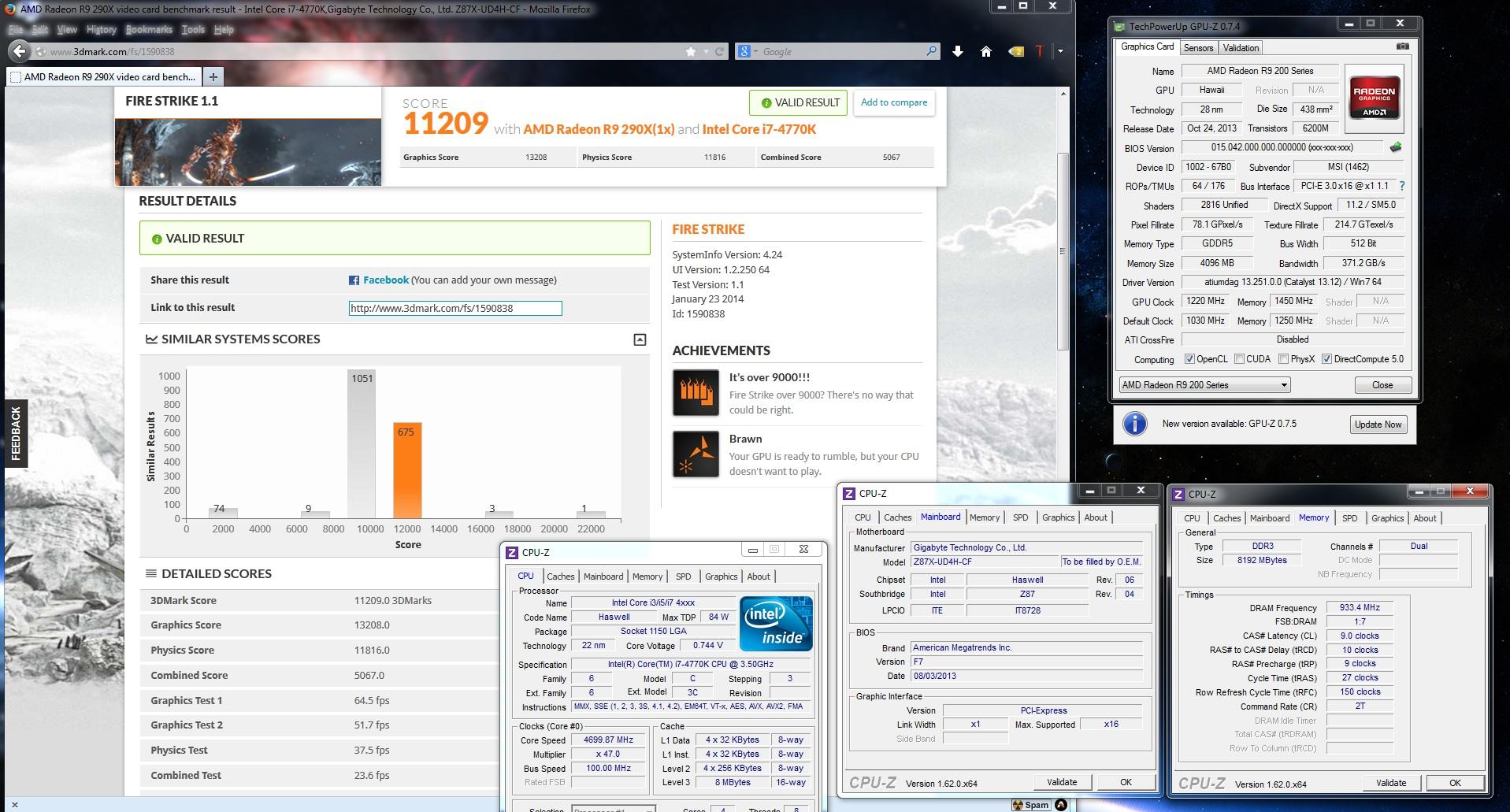Open a new tab with plus button

(213, 76)
